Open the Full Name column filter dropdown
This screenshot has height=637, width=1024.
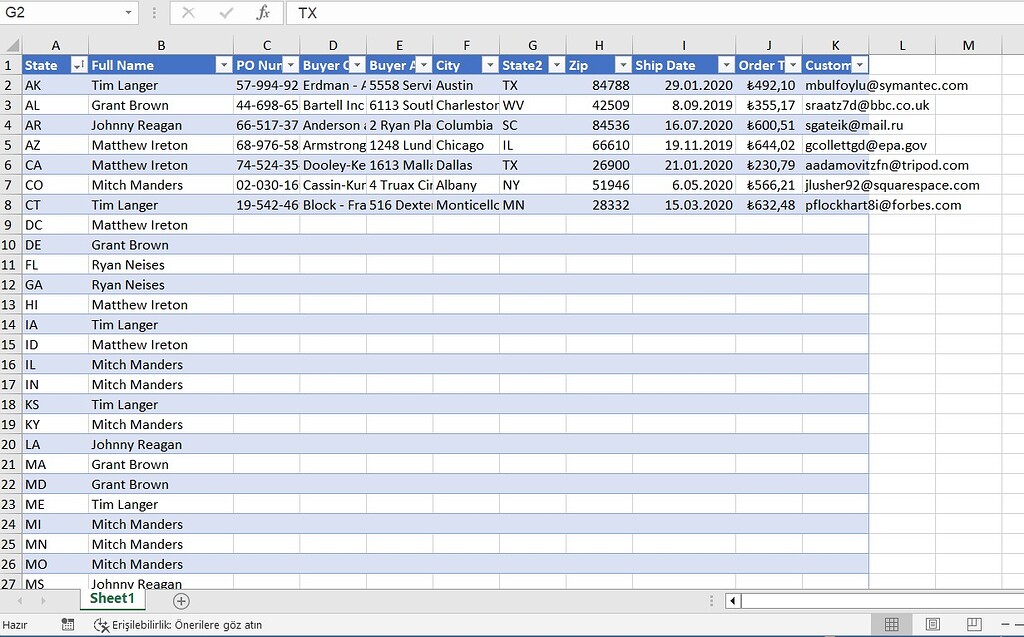point(225,64)
